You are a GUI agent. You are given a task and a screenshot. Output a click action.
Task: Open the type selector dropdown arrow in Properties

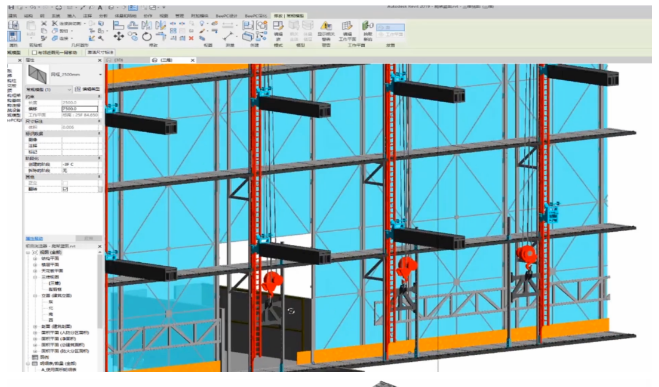100,75
